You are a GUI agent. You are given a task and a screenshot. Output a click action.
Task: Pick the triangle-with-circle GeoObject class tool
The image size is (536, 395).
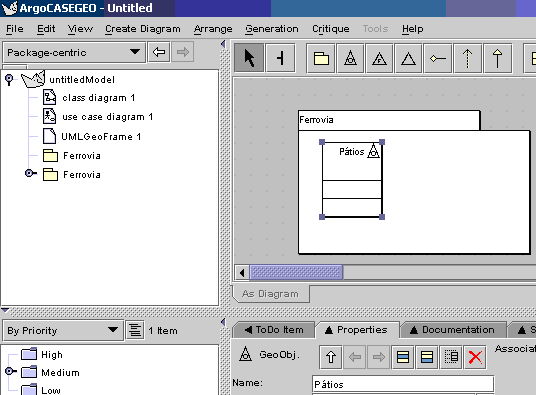(350, 58)
